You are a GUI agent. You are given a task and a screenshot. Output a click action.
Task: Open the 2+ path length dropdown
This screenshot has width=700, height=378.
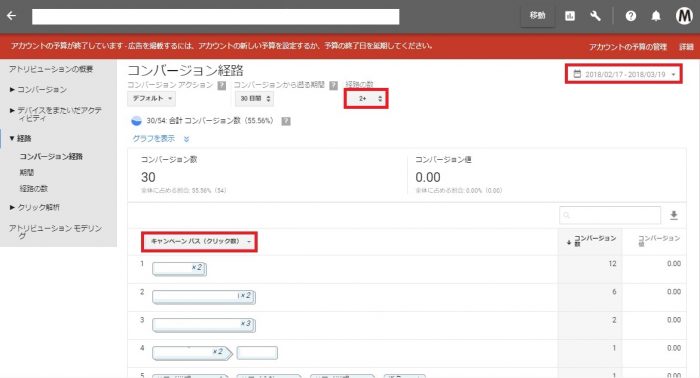(x=366, y=98)
